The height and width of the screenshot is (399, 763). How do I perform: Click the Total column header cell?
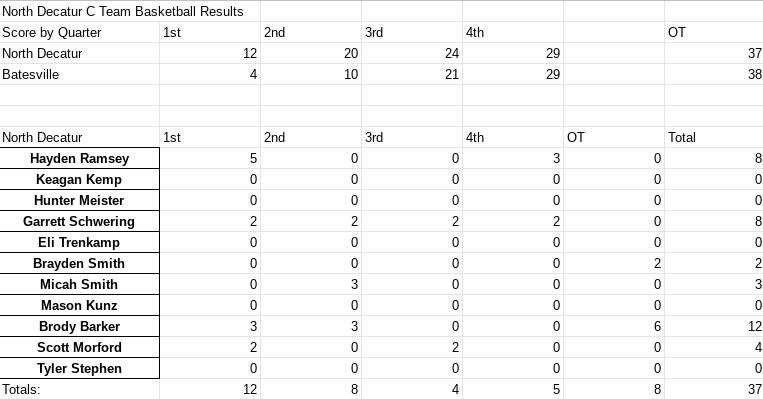point(714,137)
